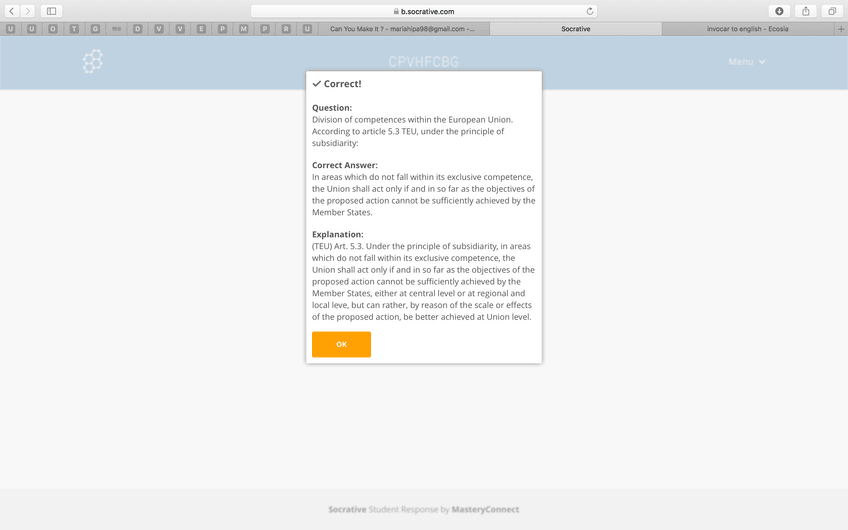Switch to invocar to english Ecosia tab
The height and width of the screenshot is (530, 848).
[747, 29]
